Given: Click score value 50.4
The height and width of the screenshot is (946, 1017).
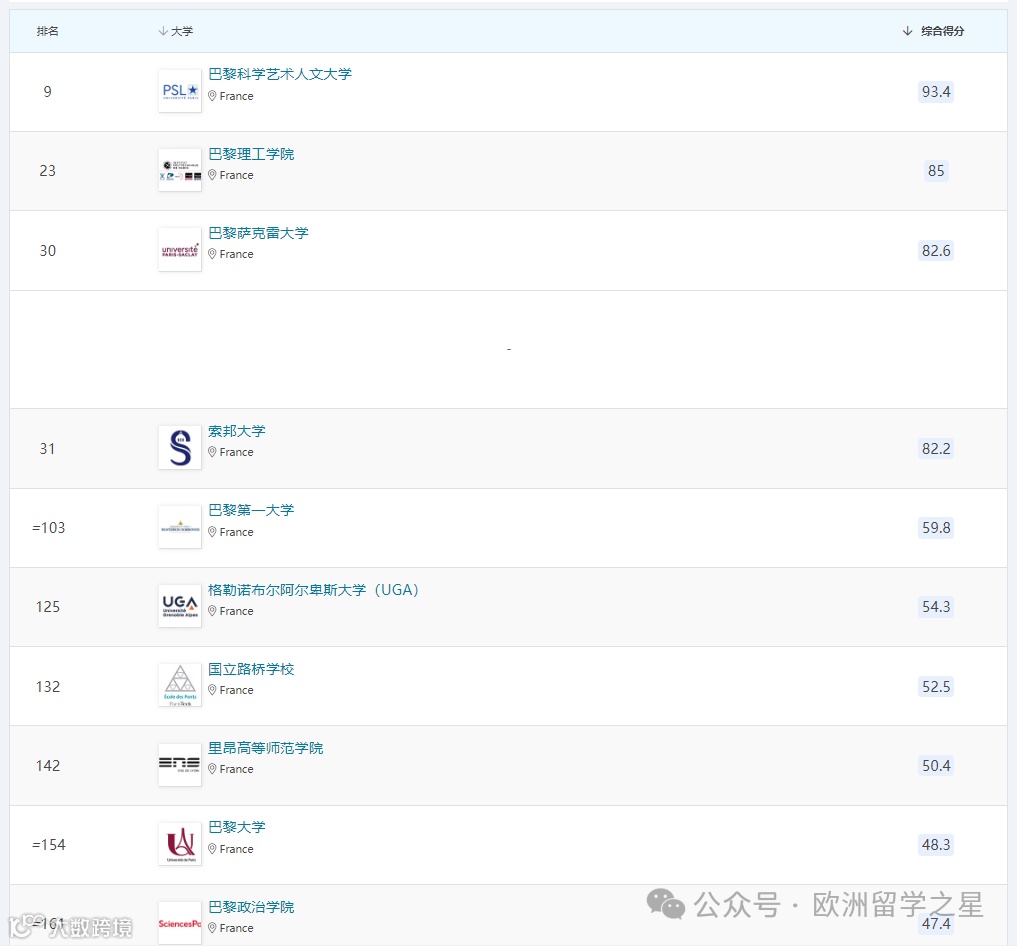Looking at the screenshot, I should coord(936,766).
